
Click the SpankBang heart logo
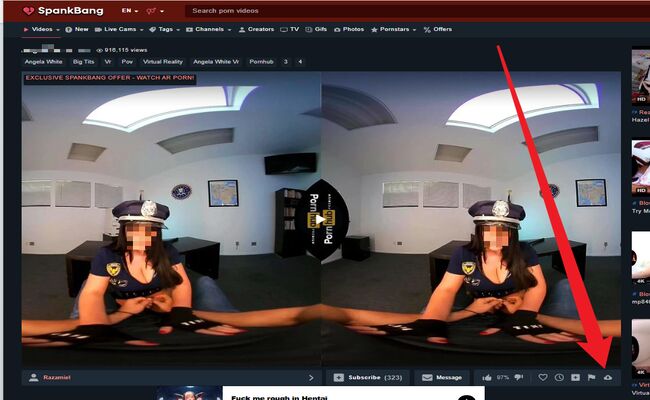(28, 11)
